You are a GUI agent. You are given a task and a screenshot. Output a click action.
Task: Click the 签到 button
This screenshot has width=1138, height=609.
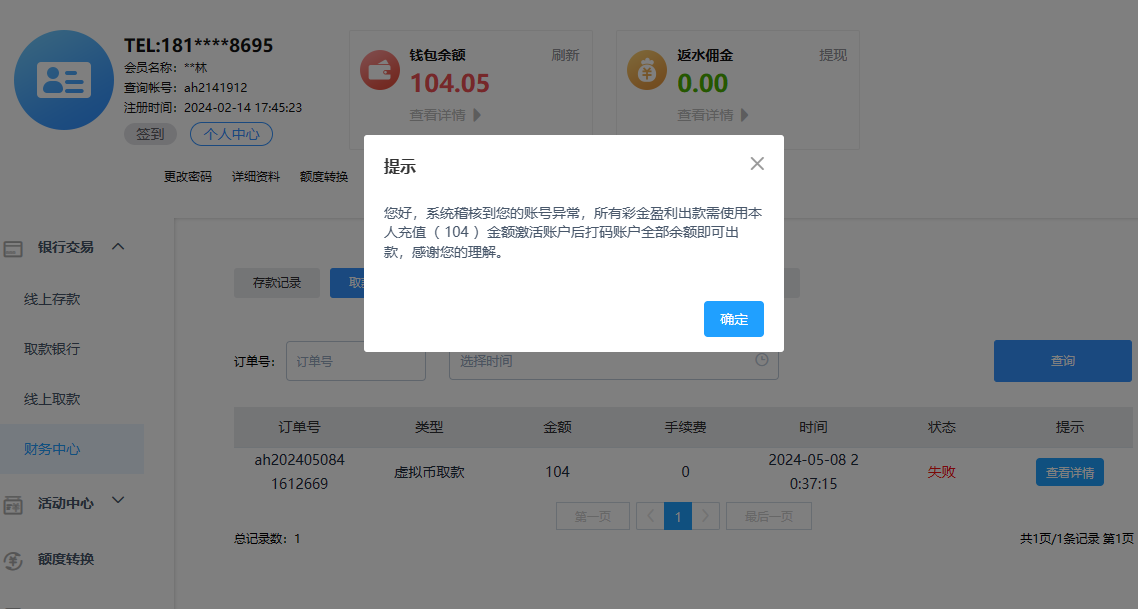150,134
